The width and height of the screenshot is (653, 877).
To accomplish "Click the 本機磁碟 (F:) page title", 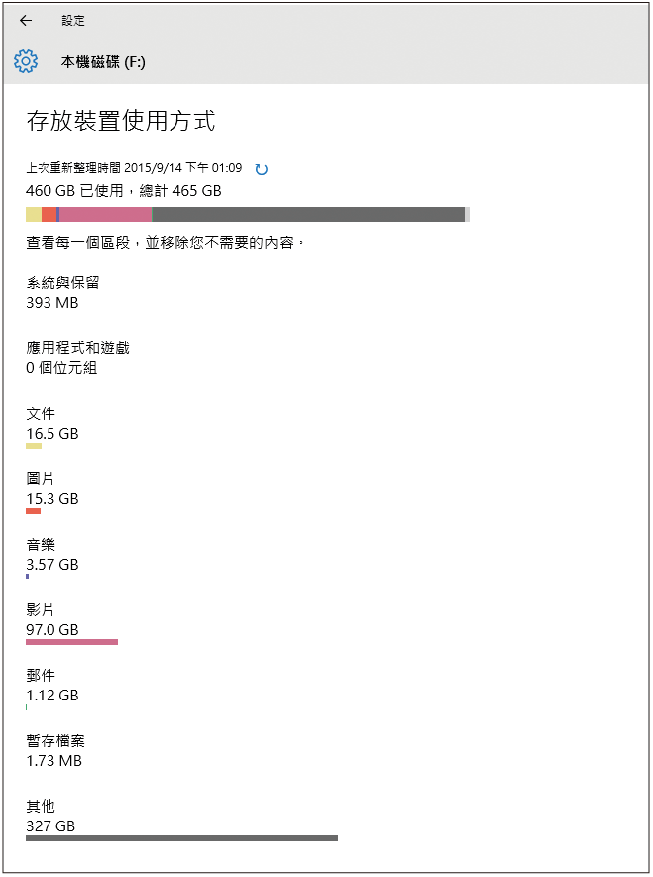I will tap(104, 62).
